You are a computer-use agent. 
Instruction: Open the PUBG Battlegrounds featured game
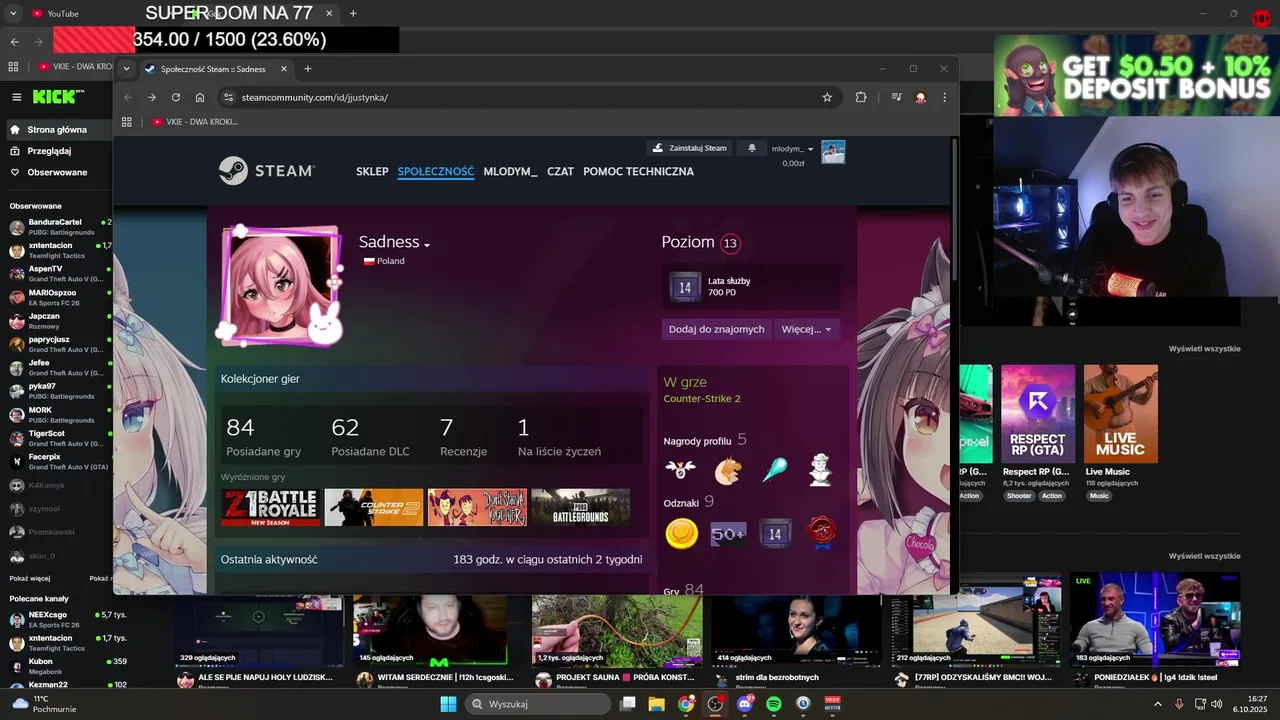580,508
